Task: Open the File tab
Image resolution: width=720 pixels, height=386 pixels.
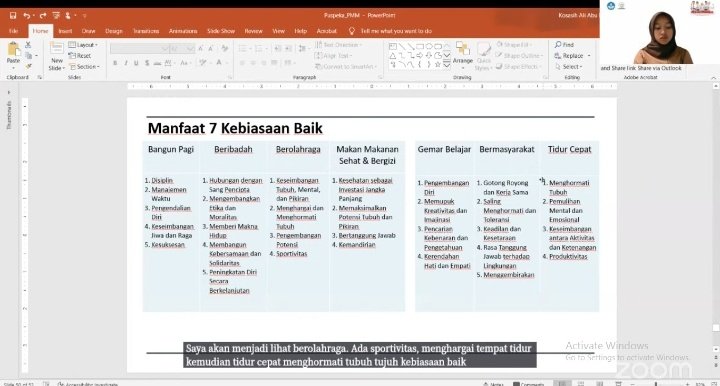Action: (14, 31)
